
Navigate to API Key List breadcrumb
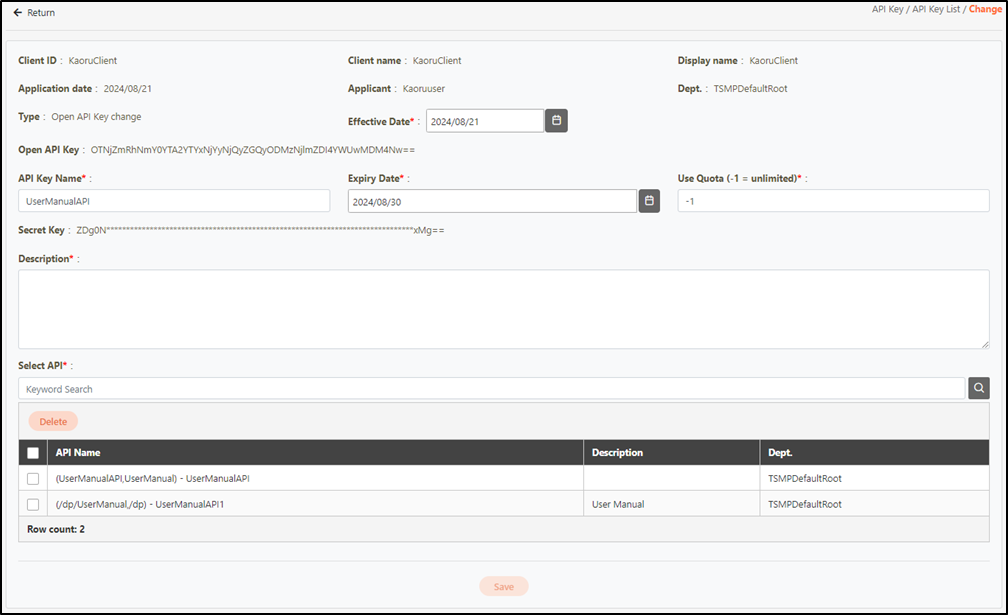(936, 9)
